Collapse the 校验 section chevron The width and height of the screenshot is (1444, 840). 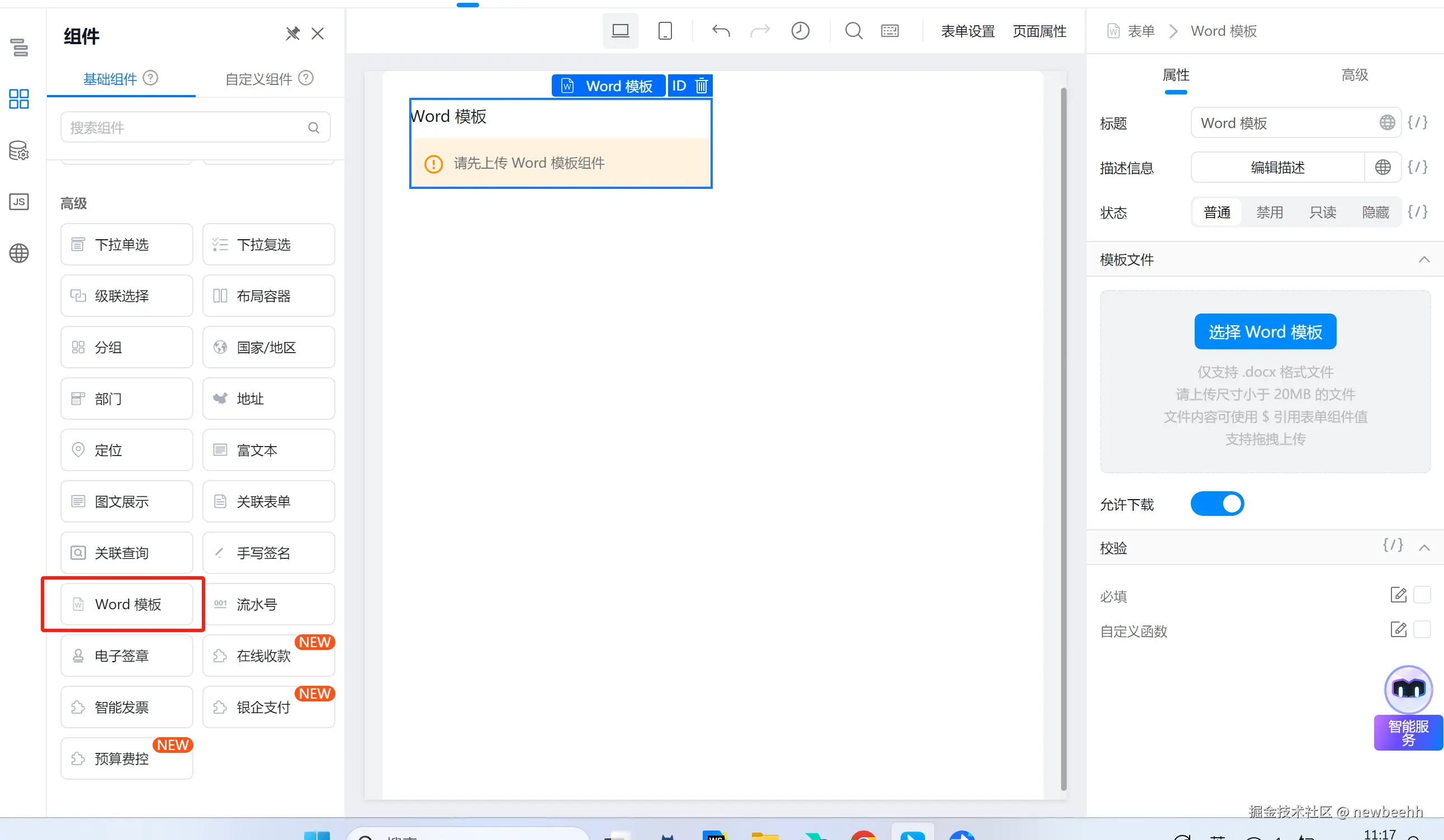click(x=1424, y=548)
